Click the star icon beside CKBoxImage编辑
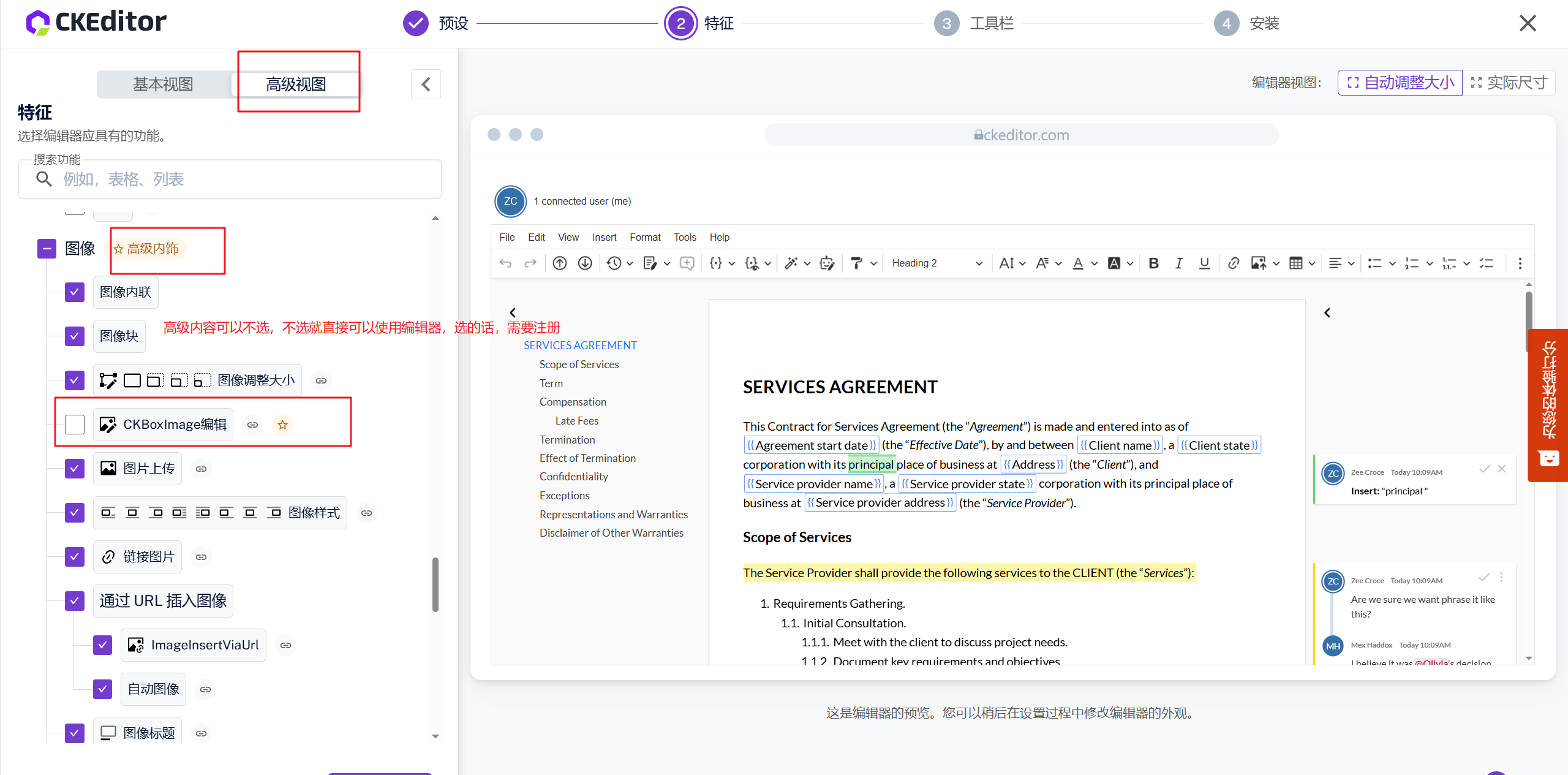 click(282, 425)
